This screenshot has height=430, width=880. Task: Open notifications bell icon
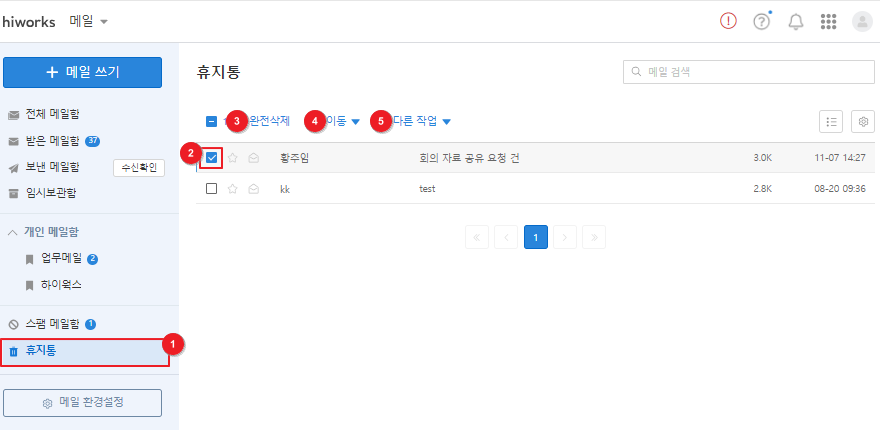coord(796,22)
